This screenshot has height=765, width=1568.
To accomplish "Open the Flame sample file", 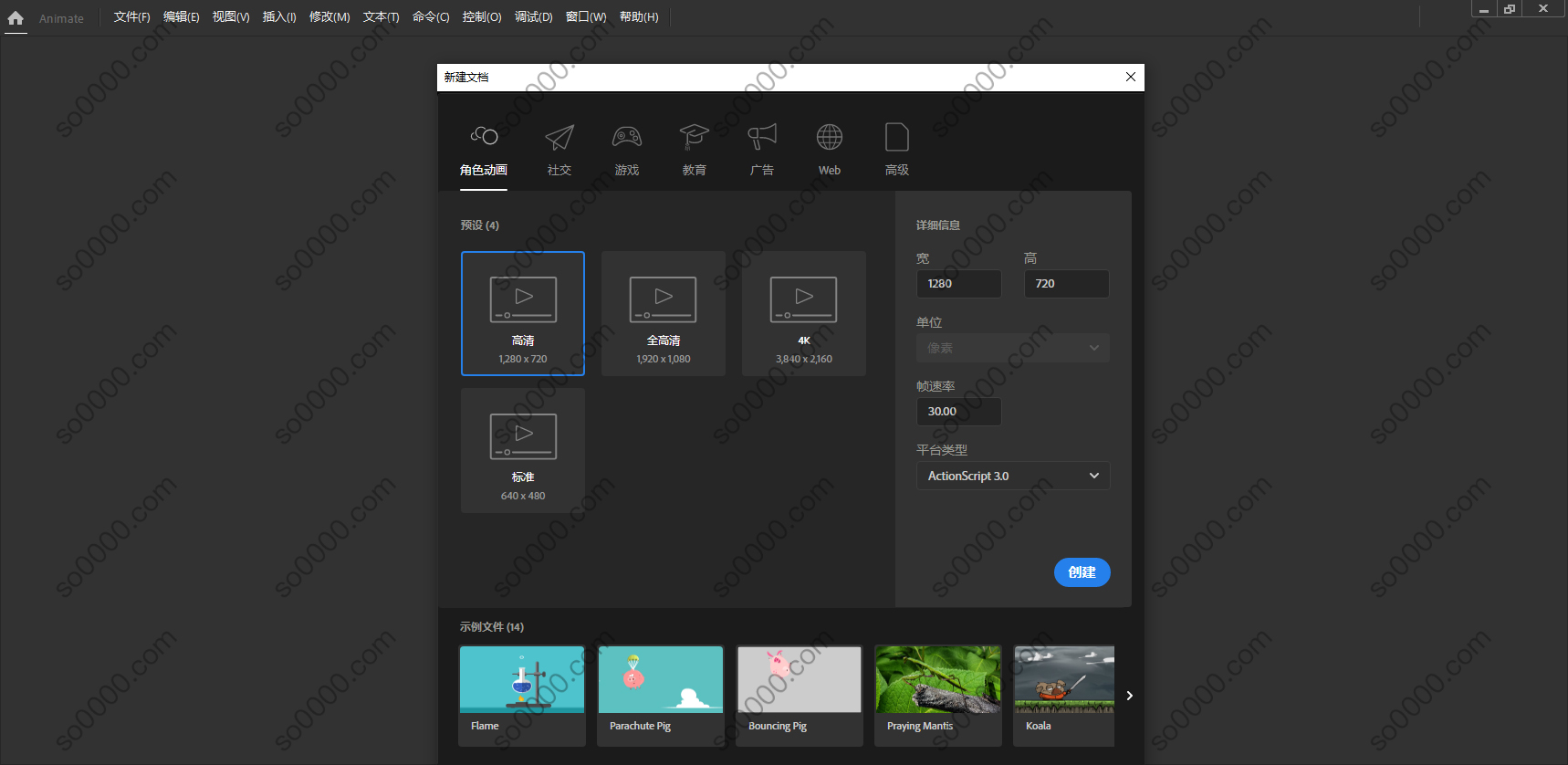I will 522,696.
